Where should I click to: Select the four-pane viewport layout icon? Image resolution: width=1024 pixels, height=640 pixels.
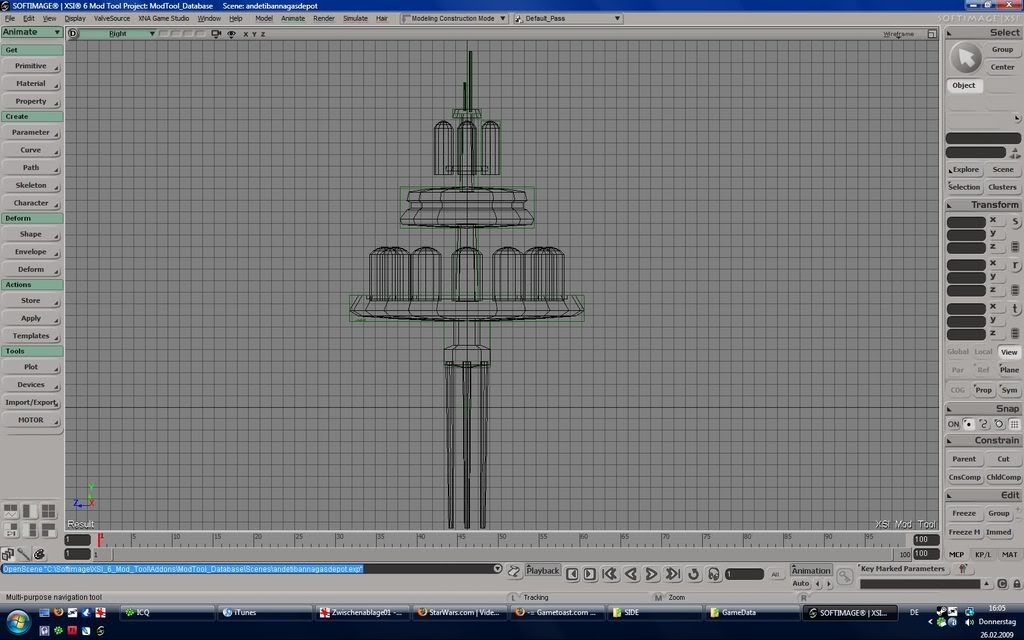48,511
